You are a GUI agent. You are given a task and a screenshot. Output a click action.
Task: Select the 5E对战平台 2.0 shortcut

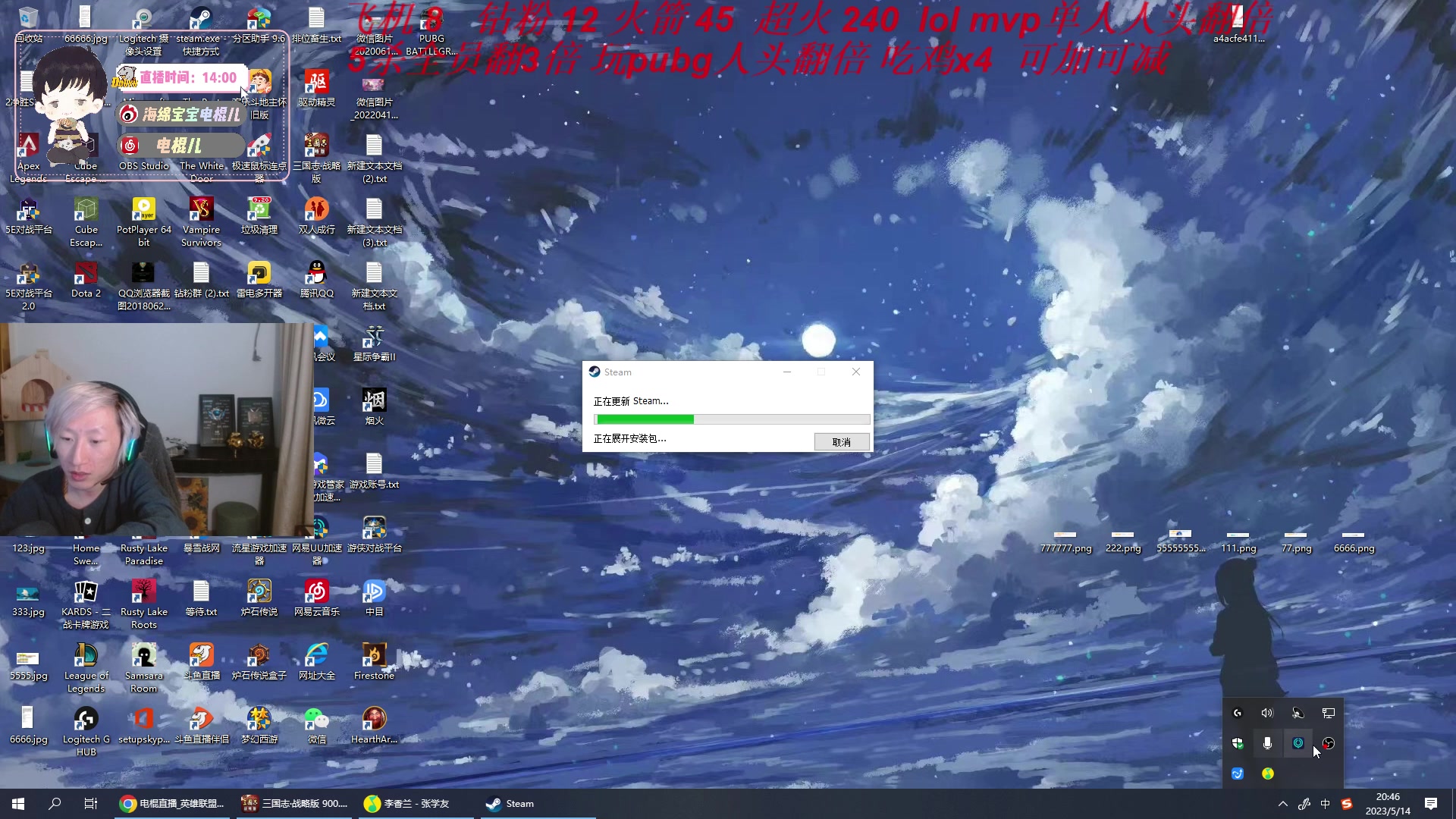click(29, 285)
